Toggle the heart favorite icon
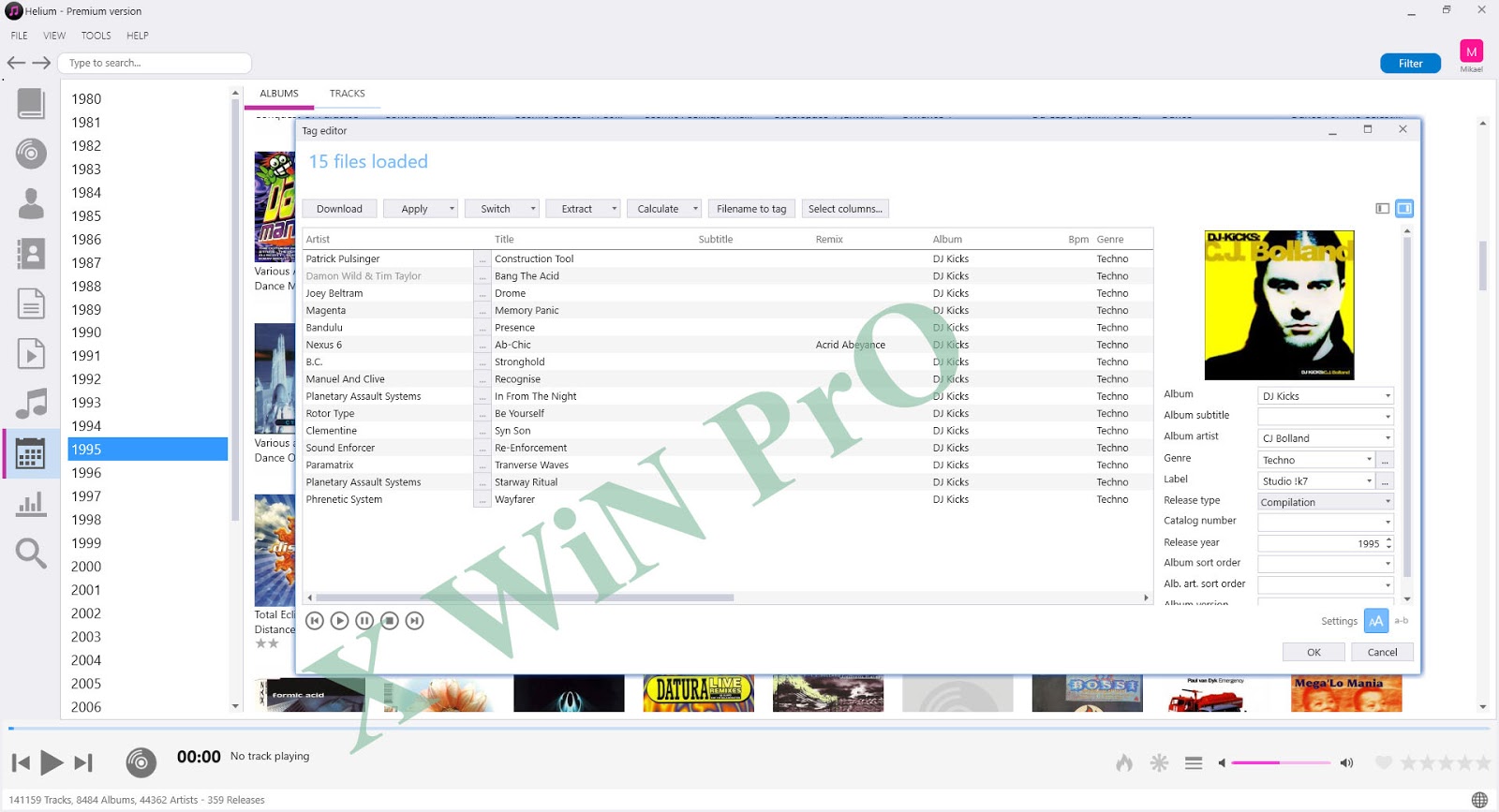The width and height of the screenshot is (1499, 812). (1383, 762)
